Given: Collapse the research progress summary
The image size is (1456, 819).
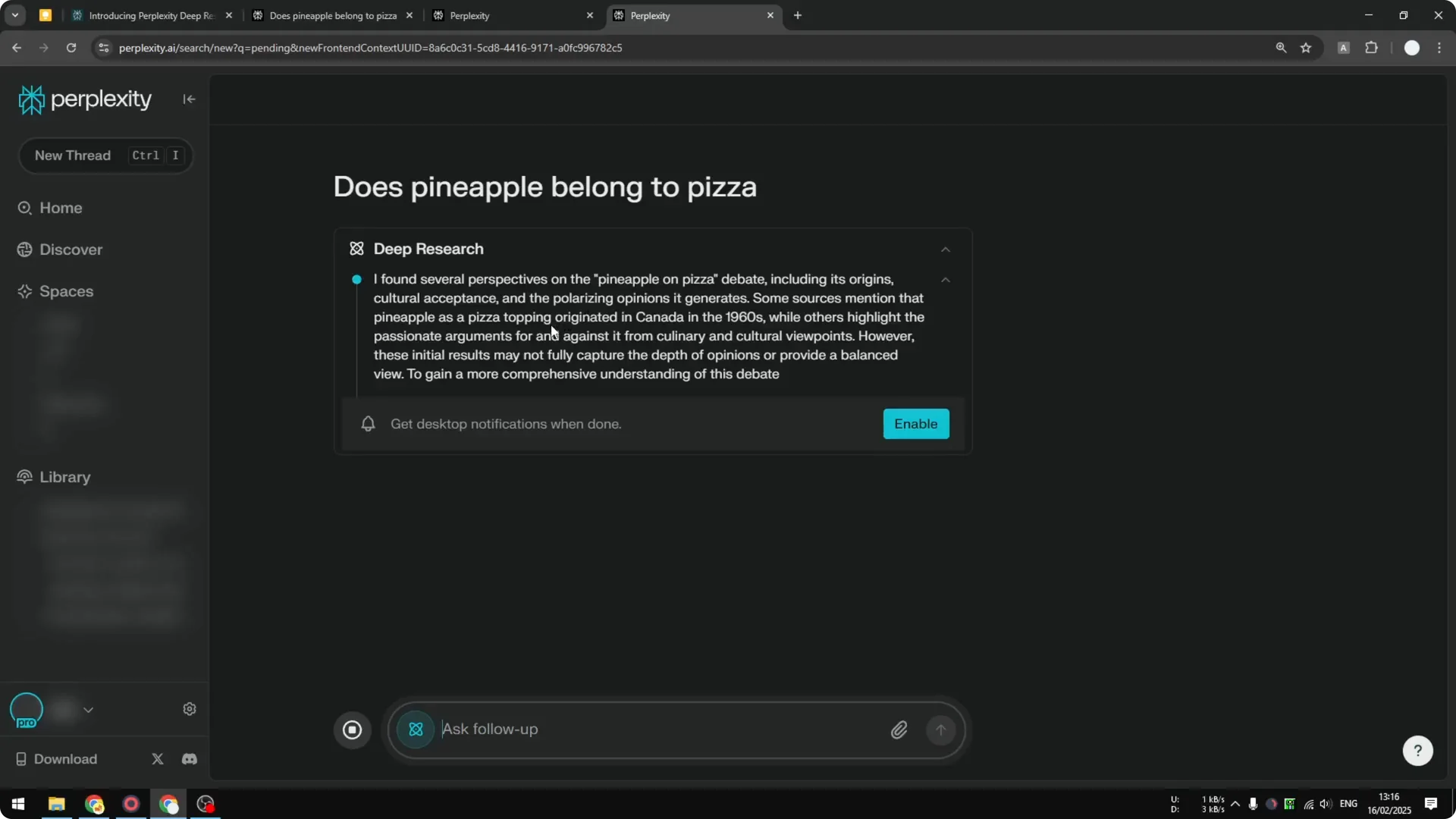Looking at the screenshot, I should click(x=944, y=280).
